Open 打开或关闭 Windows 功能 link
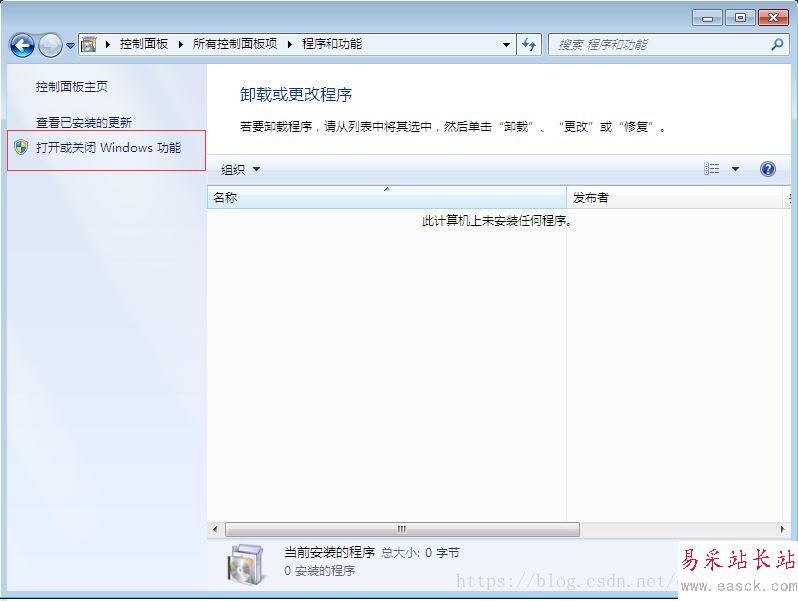Viewport: 798px width, 601px height. point(108,148)
